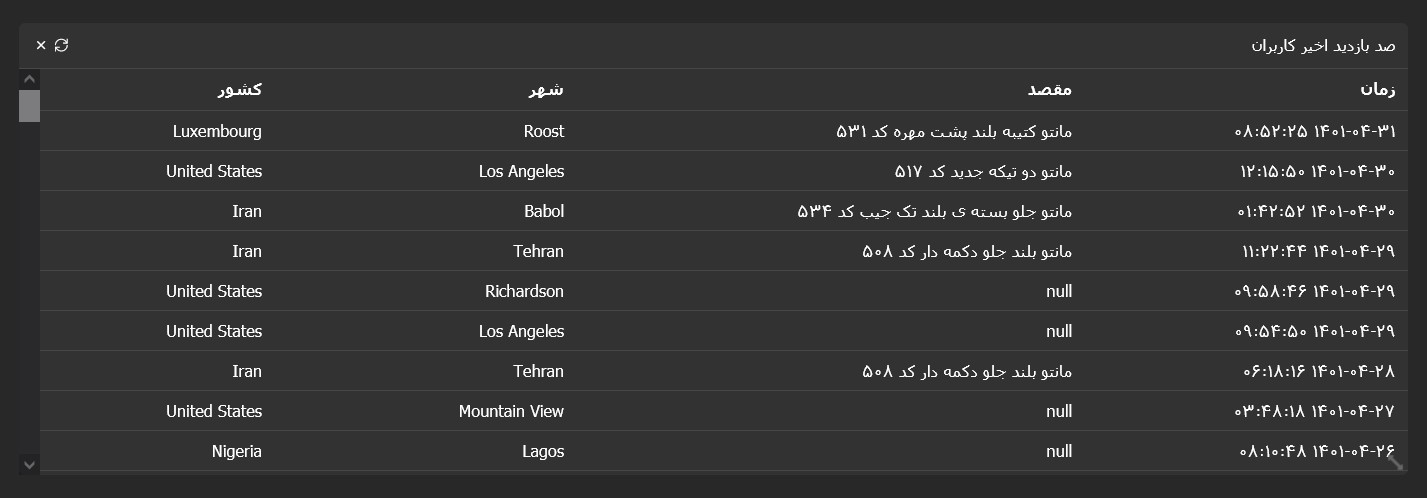
Task: Close the recent visits panel
Action: (41, 45)
